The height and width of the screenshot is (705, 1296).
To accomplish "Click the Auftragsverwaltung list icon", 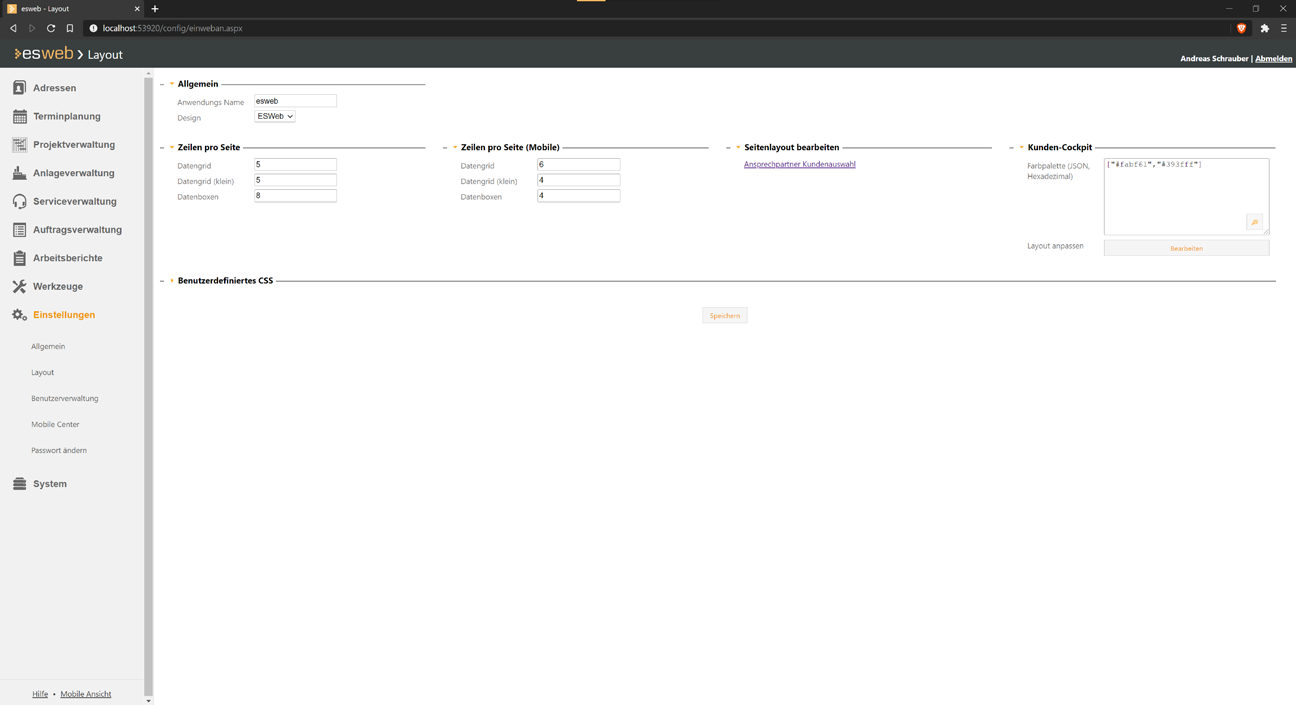I will coord(19,230).
